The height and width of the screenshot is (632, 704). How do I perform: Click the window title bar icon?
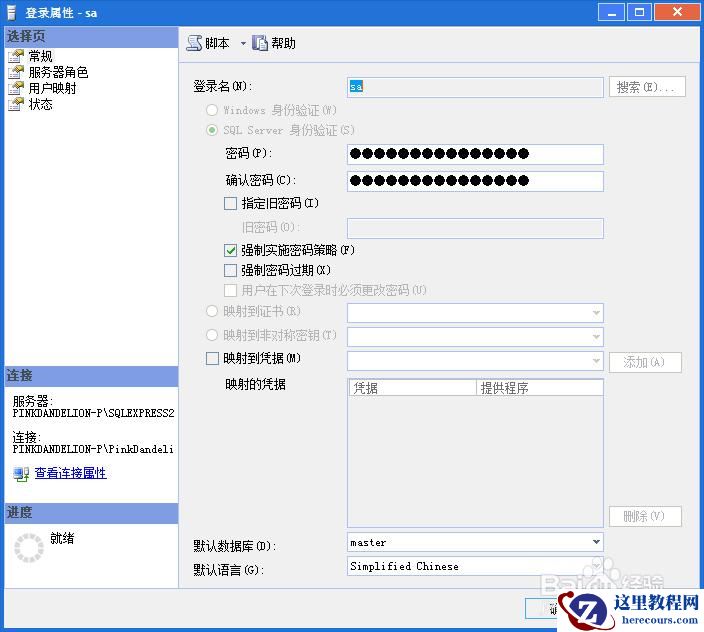(12, 13)
